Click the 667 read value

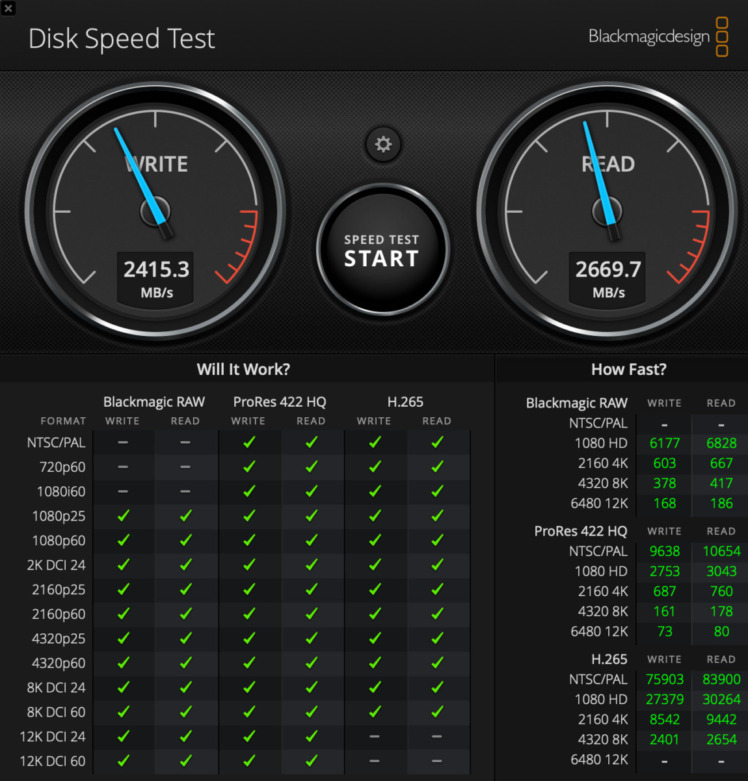tap(721, 463)
